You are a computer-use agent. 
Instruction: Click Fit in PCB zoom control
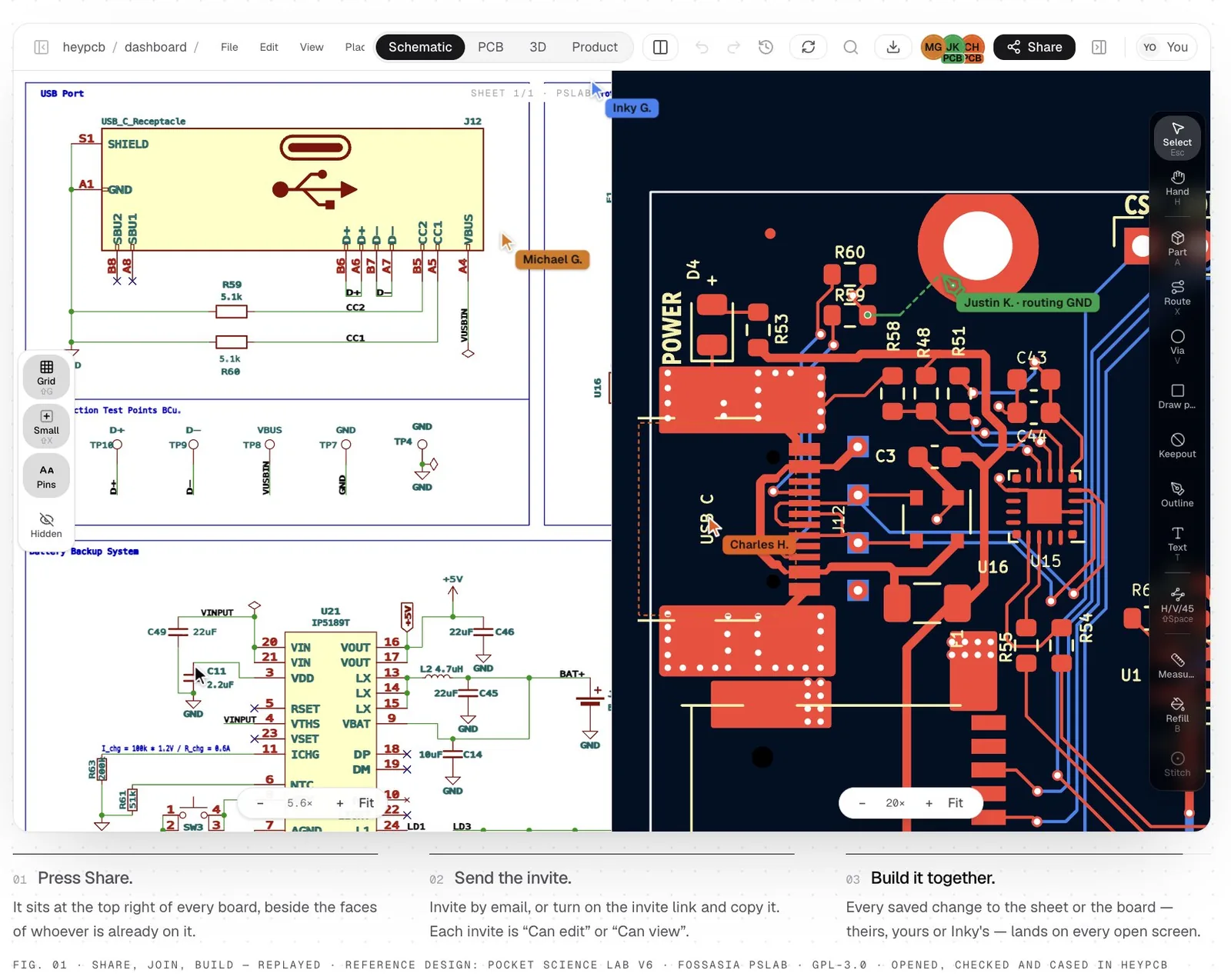955,803
